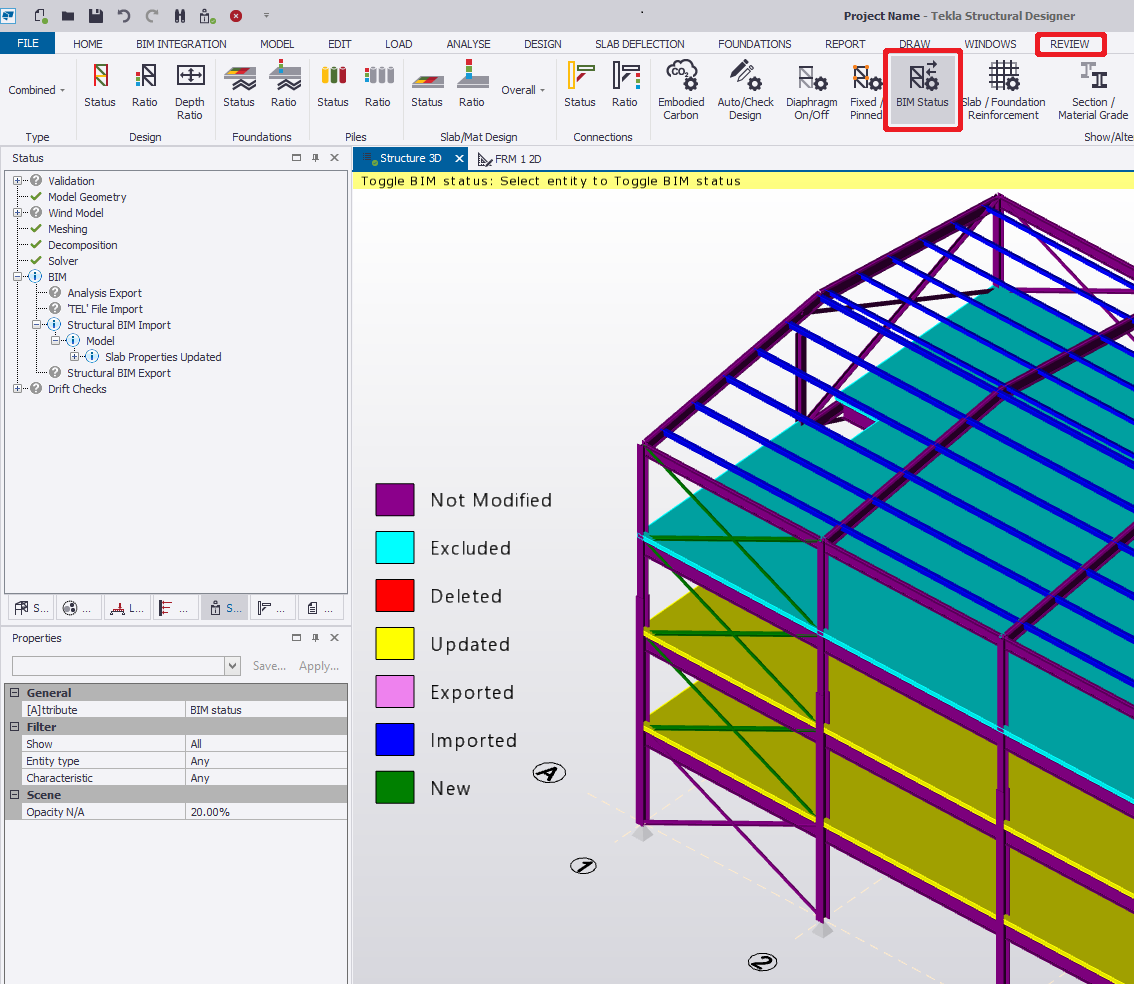Select Structural BIM Export tree item
This screenshot has width=1134, height=984.
(x=119, y=373)
